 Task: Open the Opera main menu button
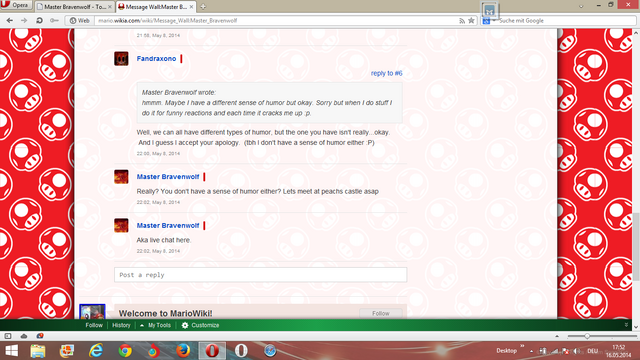tap(16, 5)
